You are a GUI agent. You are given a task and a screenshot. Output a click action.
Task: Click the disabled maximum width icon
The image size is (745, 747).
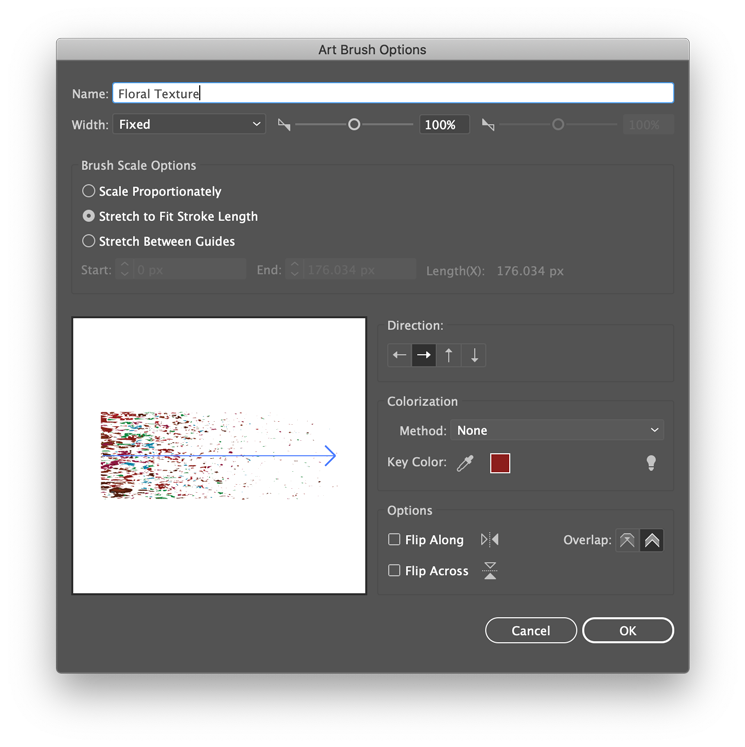click(x=488, y=125)
